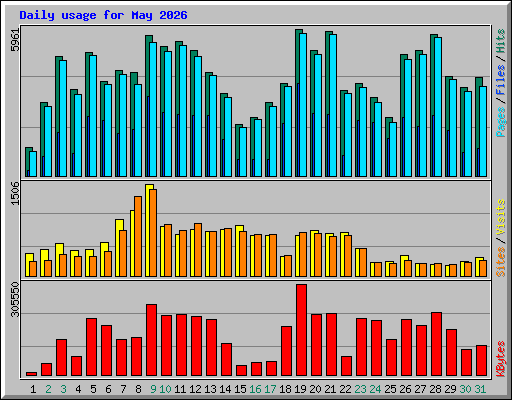Click day 15 on the x-axis
This screenshot has width=512, height=400.
click(x=240, y=389)
